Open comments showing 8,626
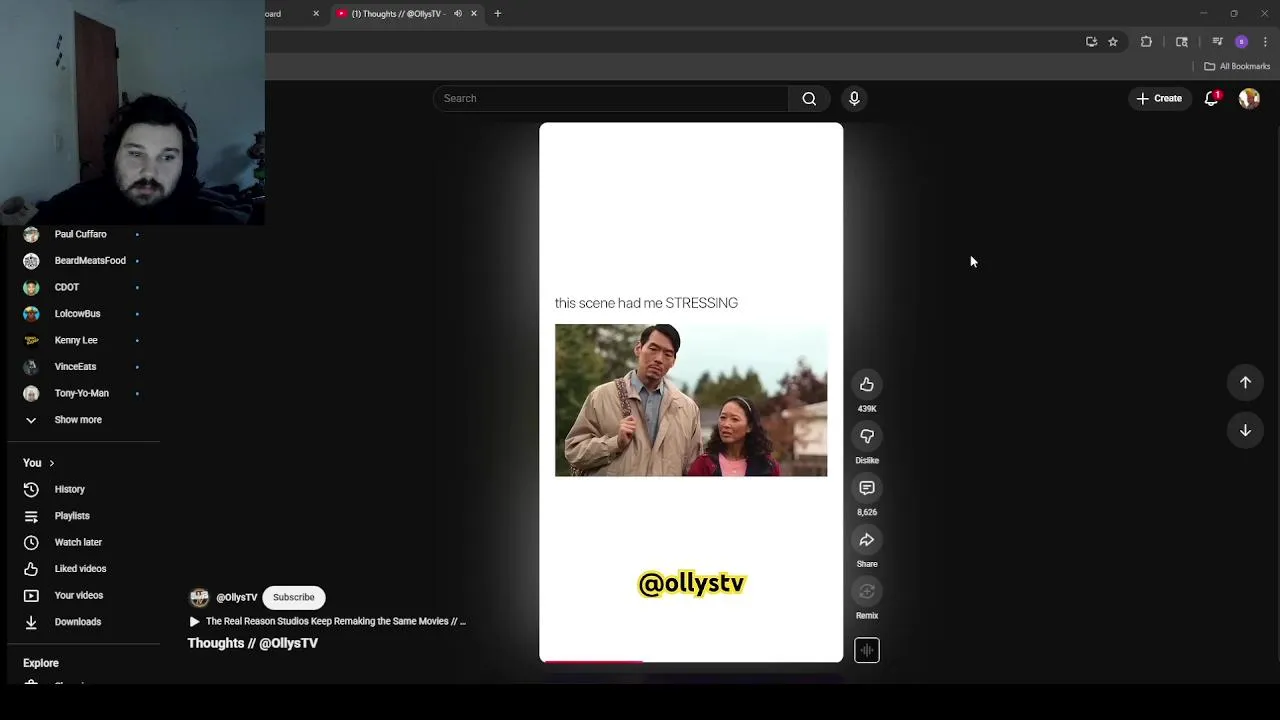Screen dimensions: 1280x720 [867, 488]
